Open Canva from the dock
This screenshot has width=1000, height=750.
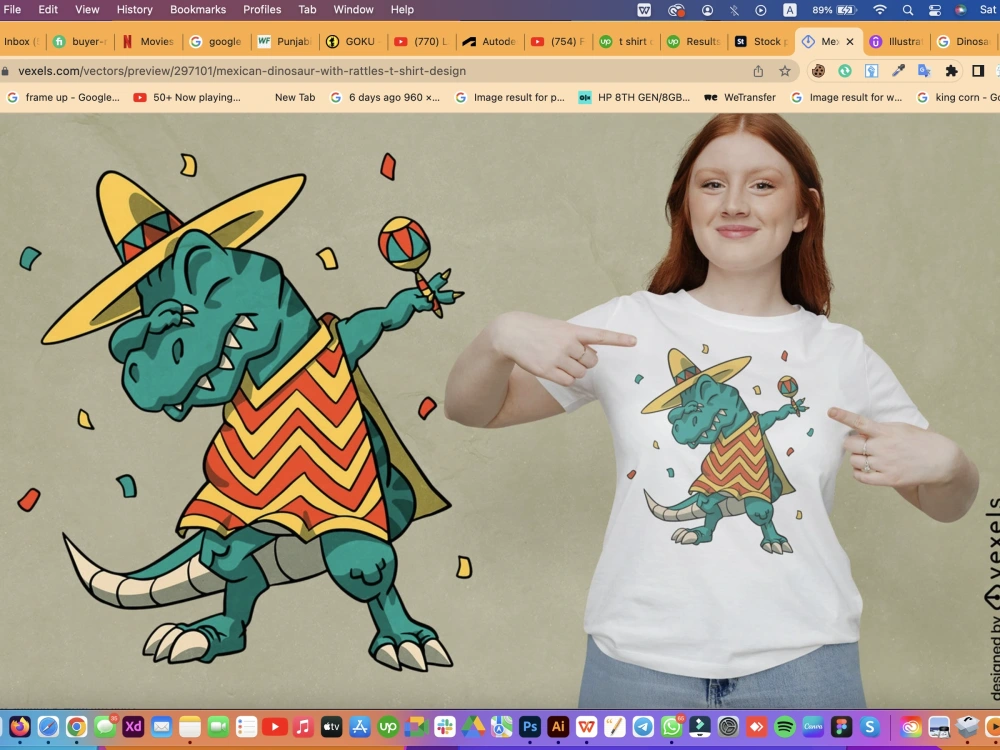point(813,726)
